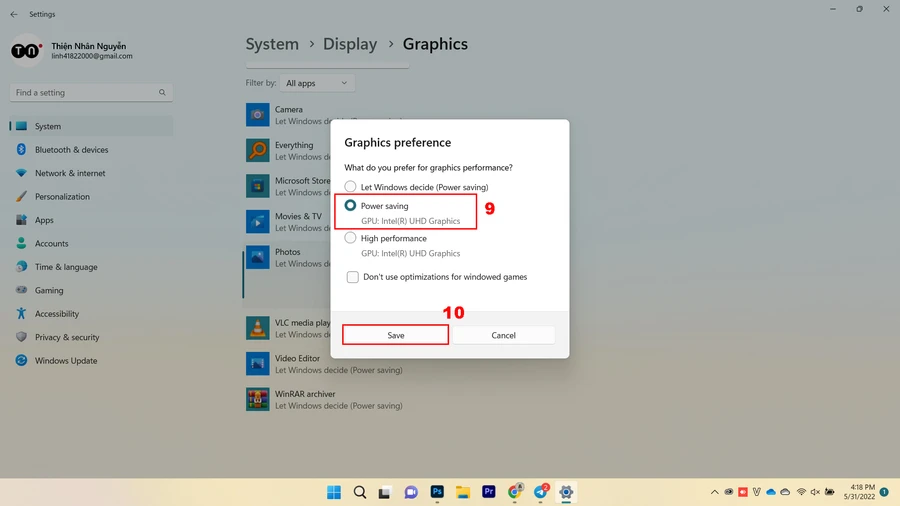Open Chat on the taskbar
The width and height of the screenshot is (900, 506).
pos(411,492)
